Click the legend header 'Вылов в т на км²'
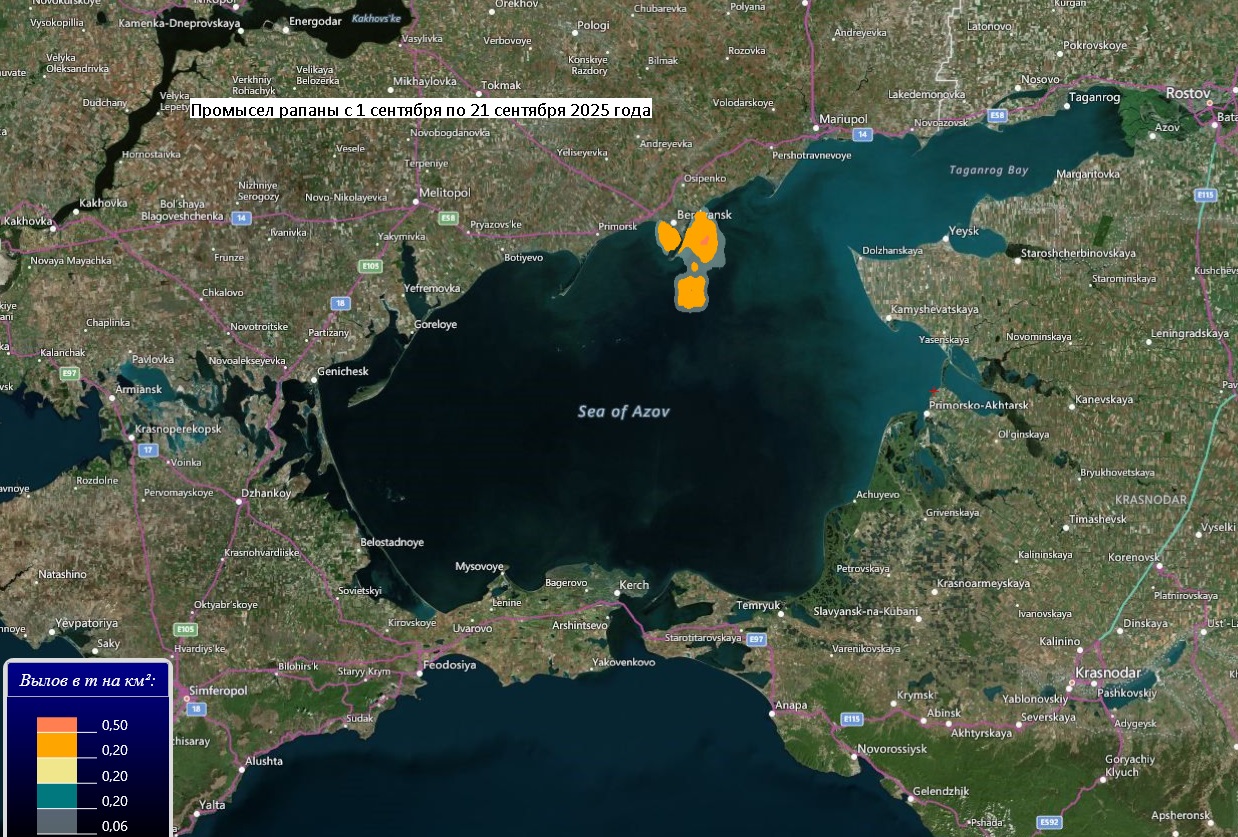The height and width of the screenshot is (837, 1238). pyautogui.click(x=87, y=681)
